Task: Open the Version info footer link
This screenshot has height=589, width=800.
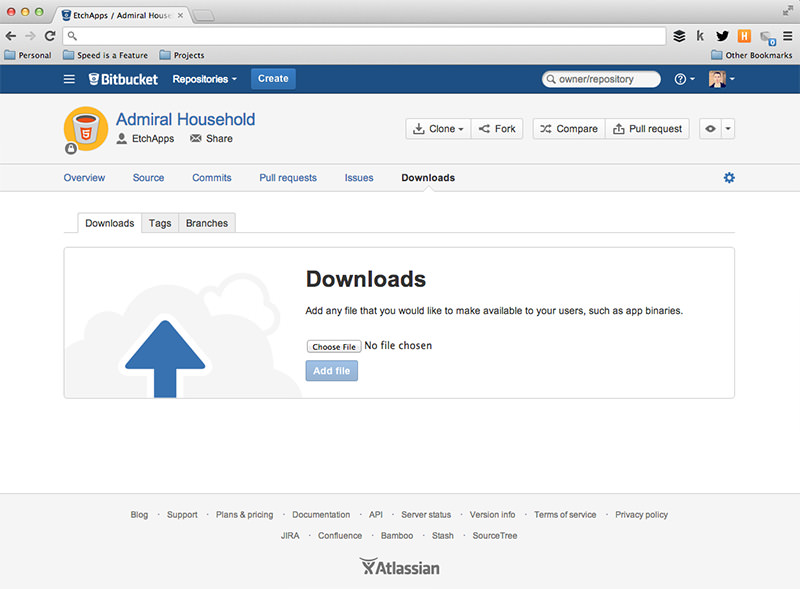Action: pyautogui.click(x=492, y=514)
